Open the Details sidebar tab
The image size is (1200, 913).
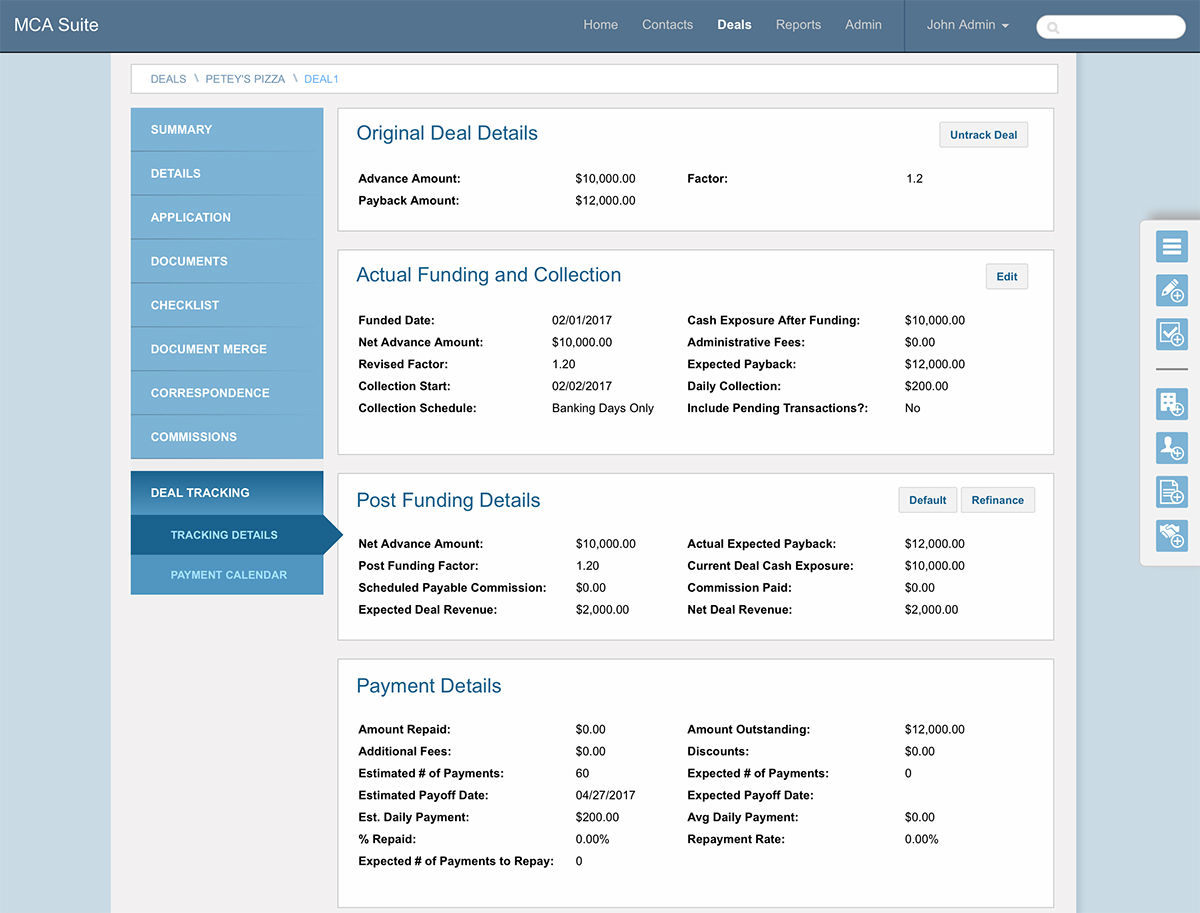[227, 174]
